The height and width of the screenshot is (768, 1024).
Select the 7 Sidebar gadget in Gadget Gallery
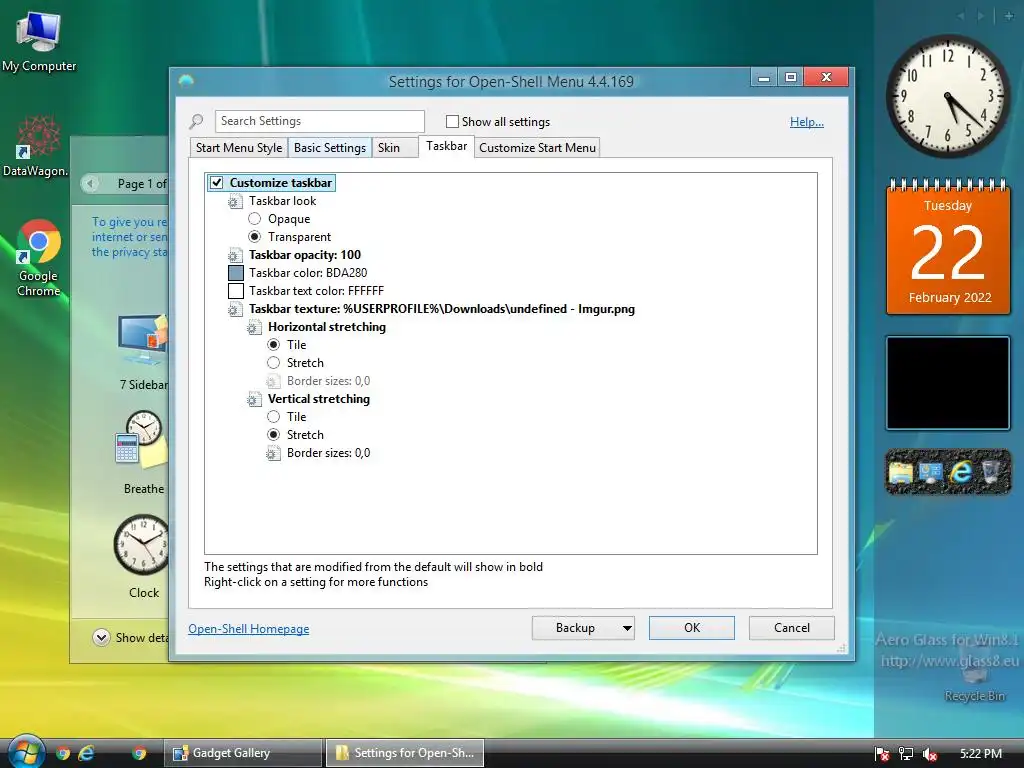[144, 353]
